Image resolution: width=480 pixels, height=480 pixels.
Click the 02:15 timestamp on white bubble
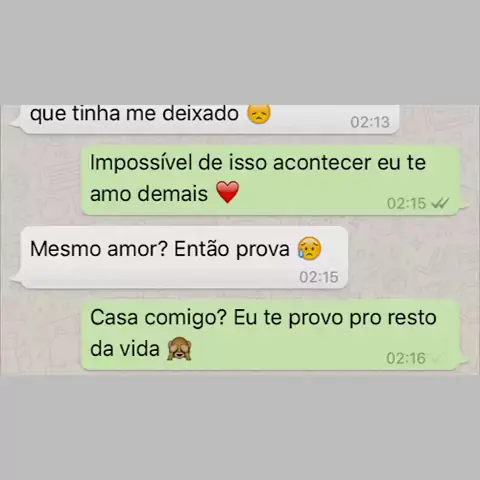click(x=319, y=277)
